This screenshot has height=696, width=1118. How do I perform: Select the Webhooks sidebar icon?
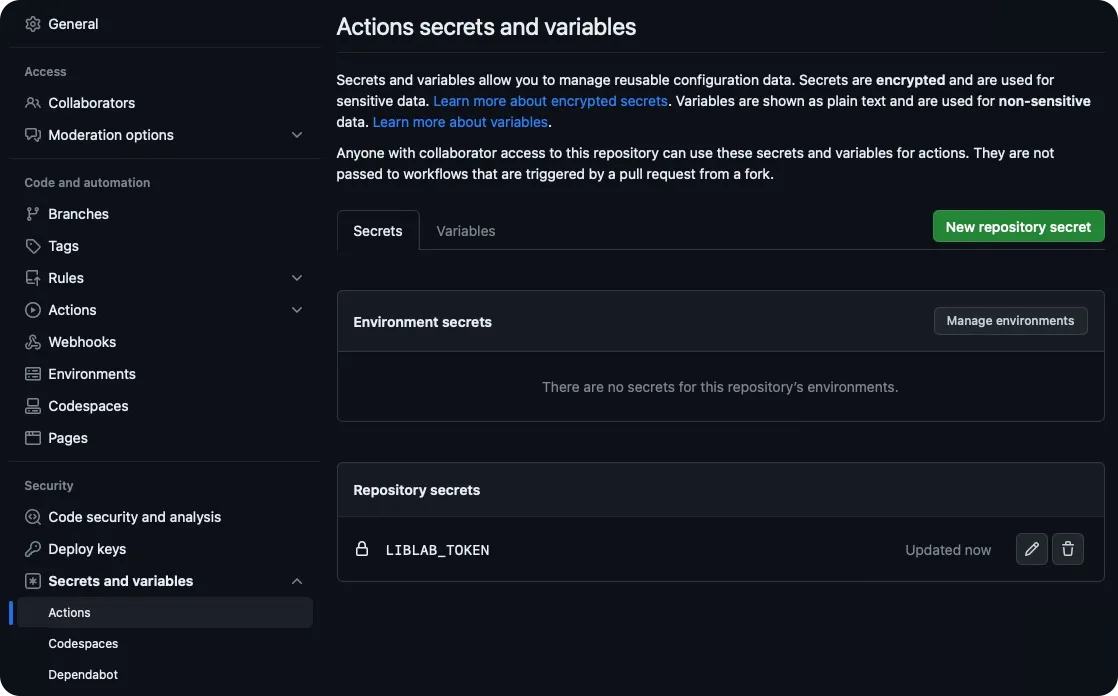33,341
